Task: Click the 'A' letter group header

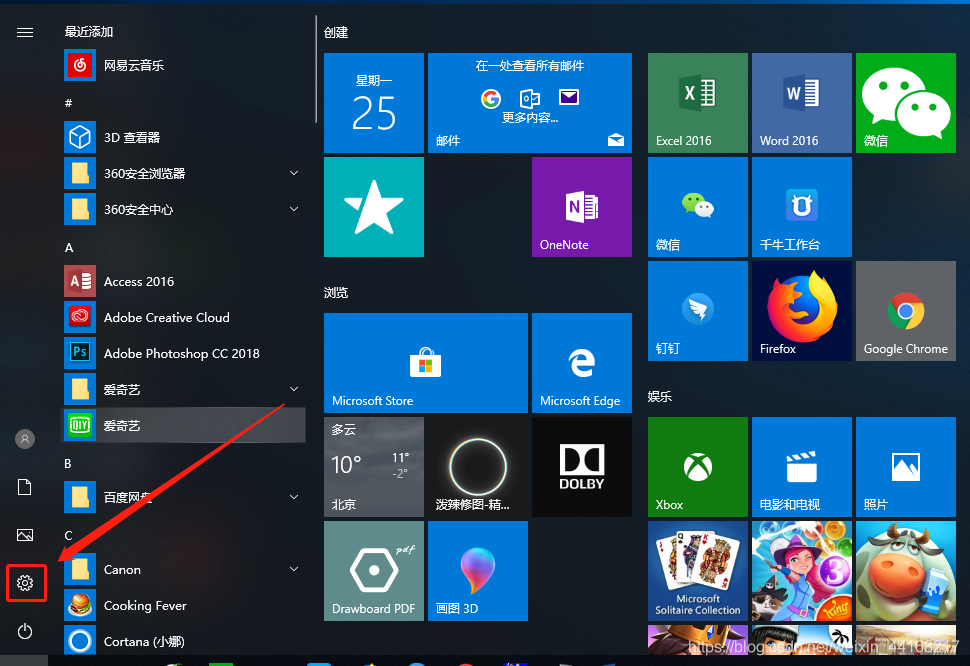Action: (69, 248)
